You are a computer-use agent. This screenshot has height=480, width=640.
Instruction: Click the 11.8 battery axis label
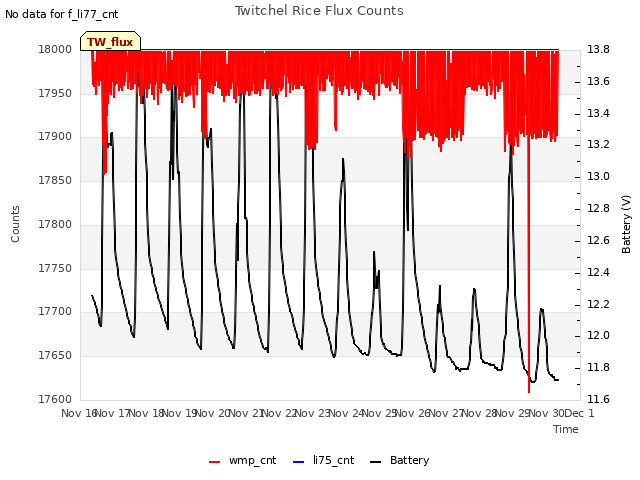[598, 367]
